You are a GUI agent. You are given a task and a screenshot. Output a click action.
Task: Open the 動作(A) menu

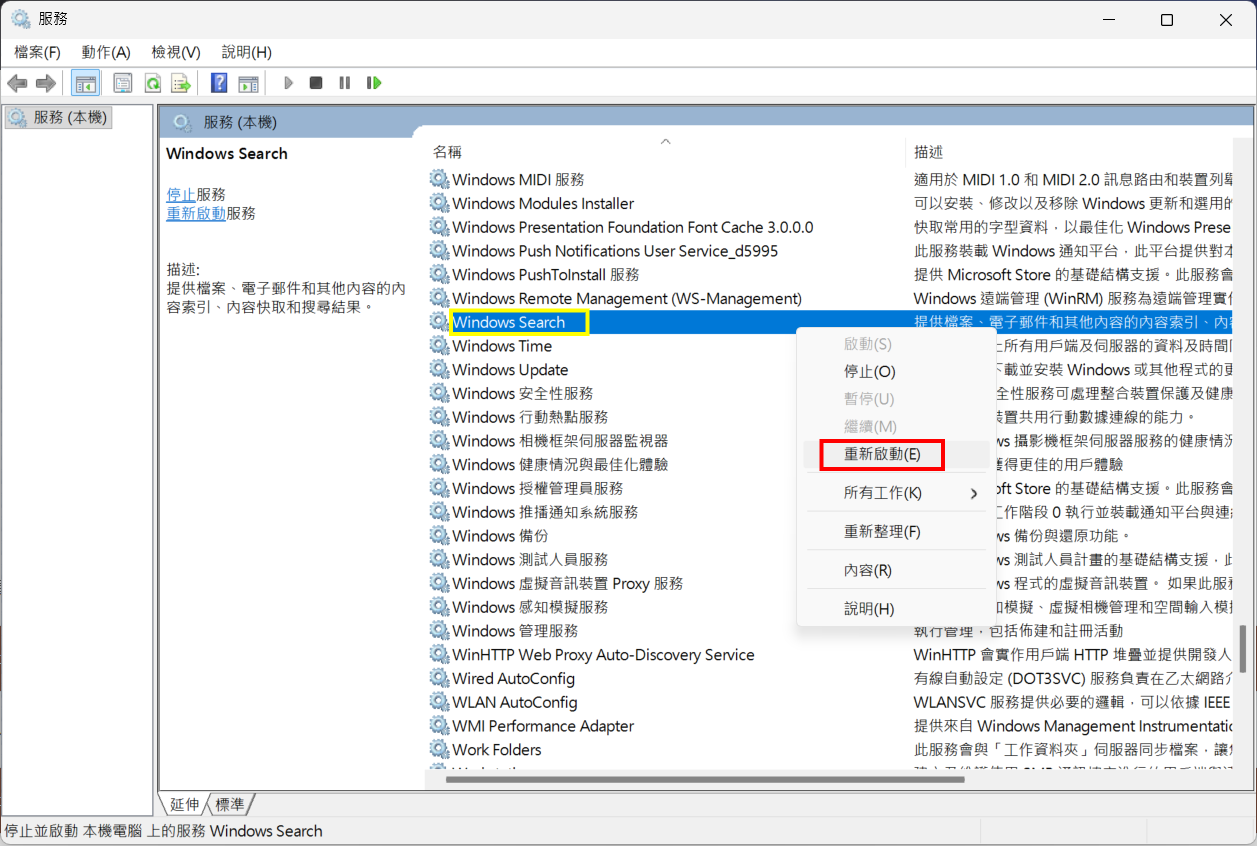(x=106, y=52)
